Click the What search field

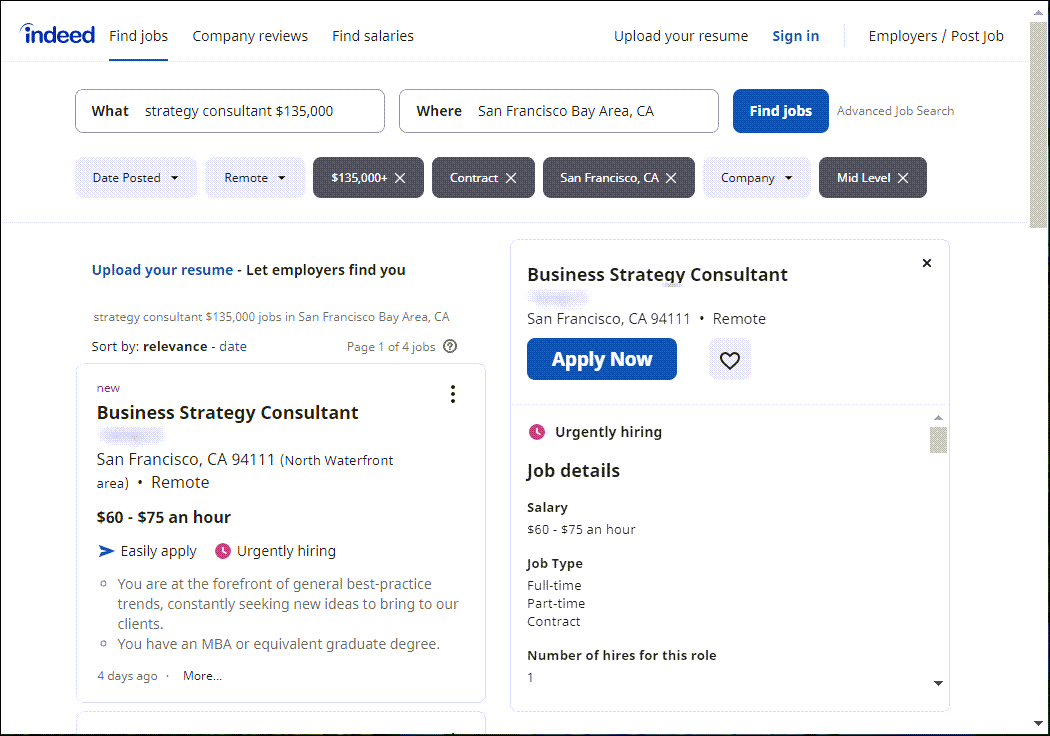point(255,111)
